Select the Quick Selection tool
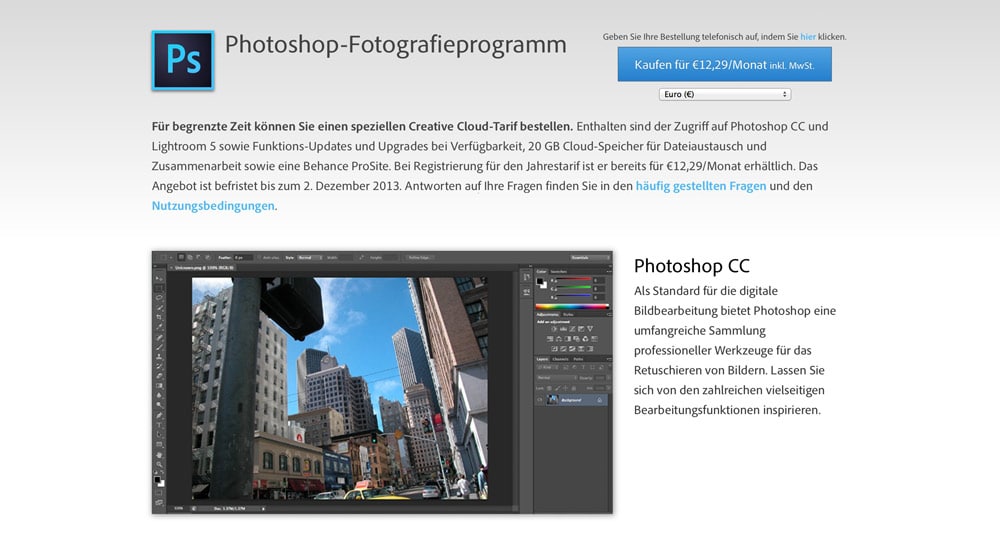This screenshot has width=1000, height=536. click(159, 308)
